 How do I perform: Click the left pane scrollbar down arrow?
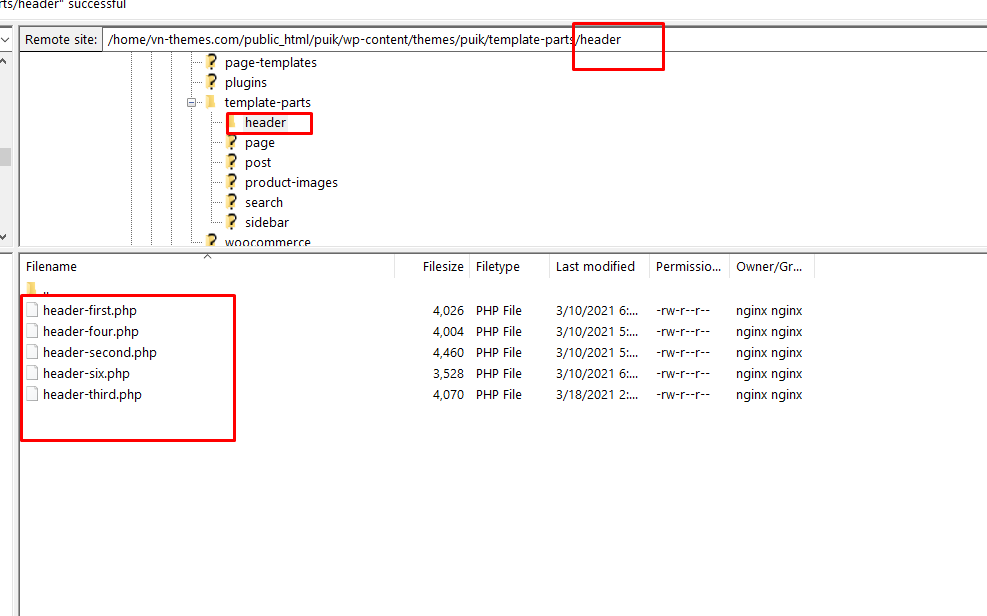[x=6, y=237]
